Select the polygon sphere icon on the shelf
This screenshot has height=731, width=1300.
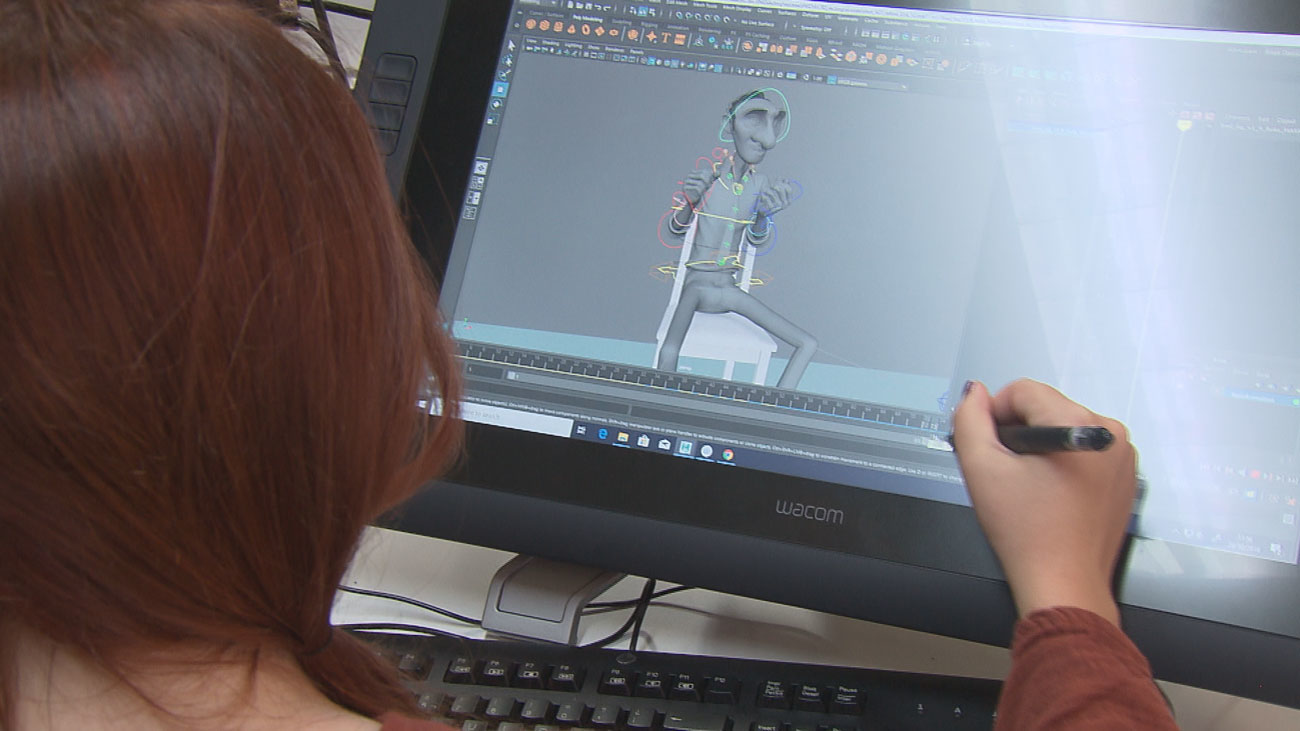(x=528, y=25)
